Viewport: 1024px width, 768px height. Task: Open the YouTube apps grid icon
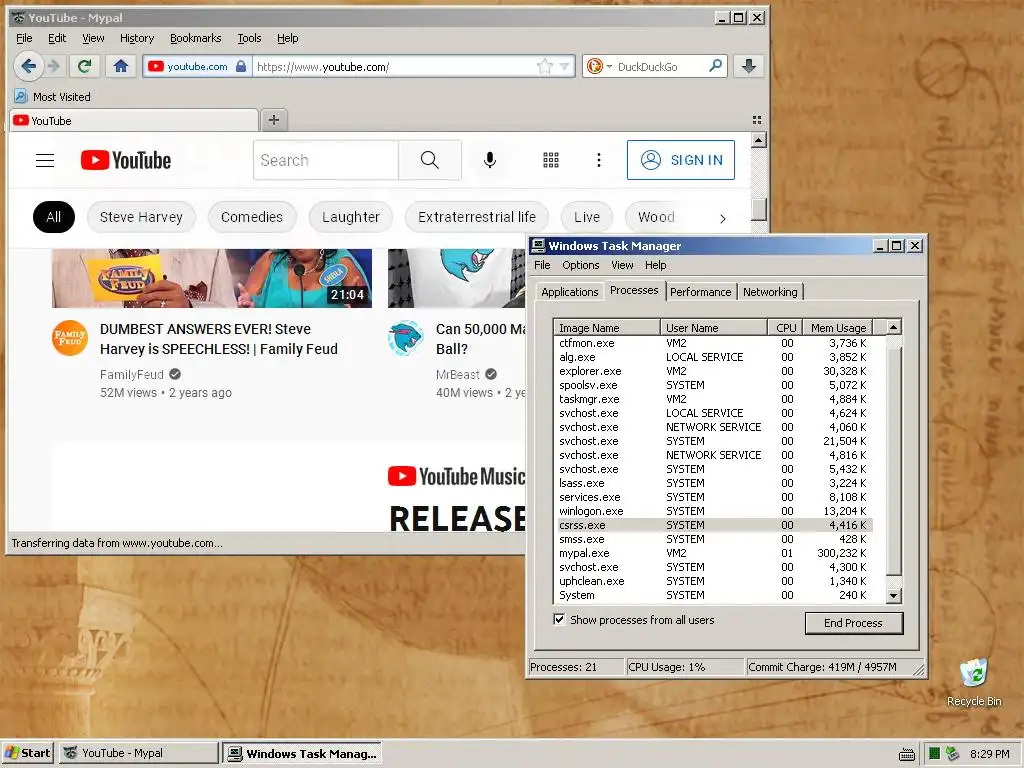[551, 160]
